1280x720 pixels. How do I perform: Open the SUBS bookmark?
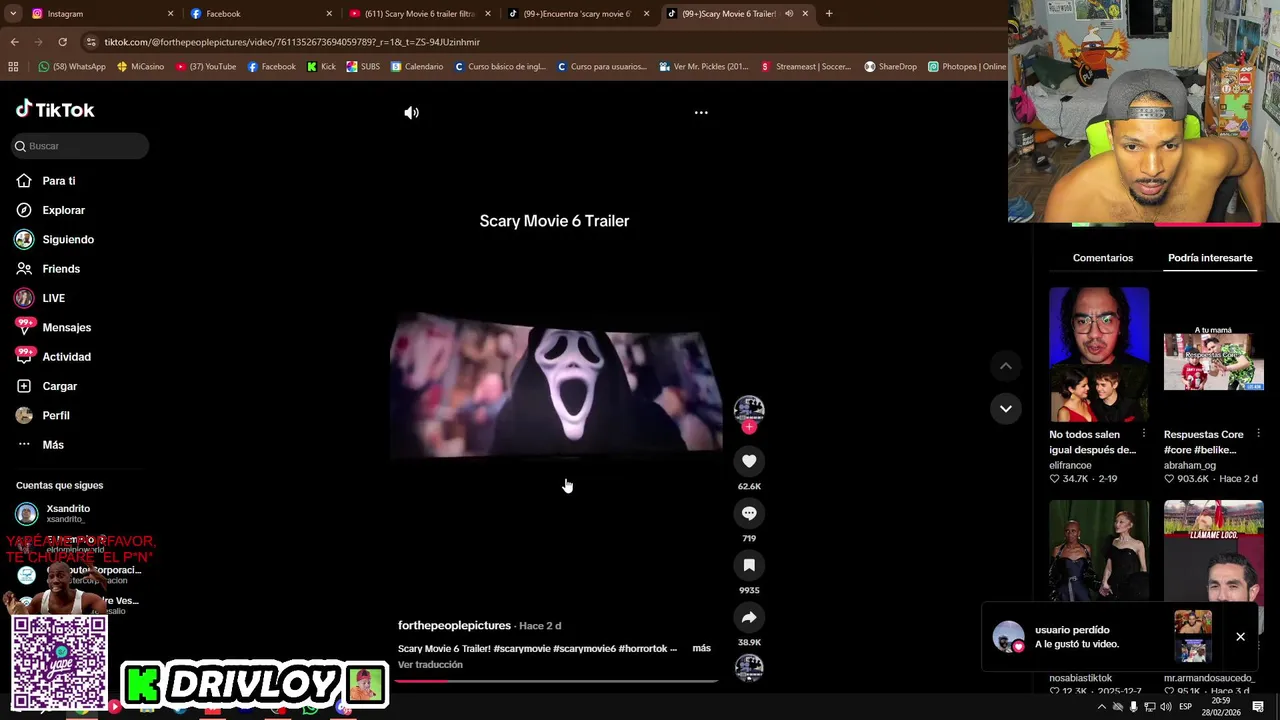tap(363, 67)
